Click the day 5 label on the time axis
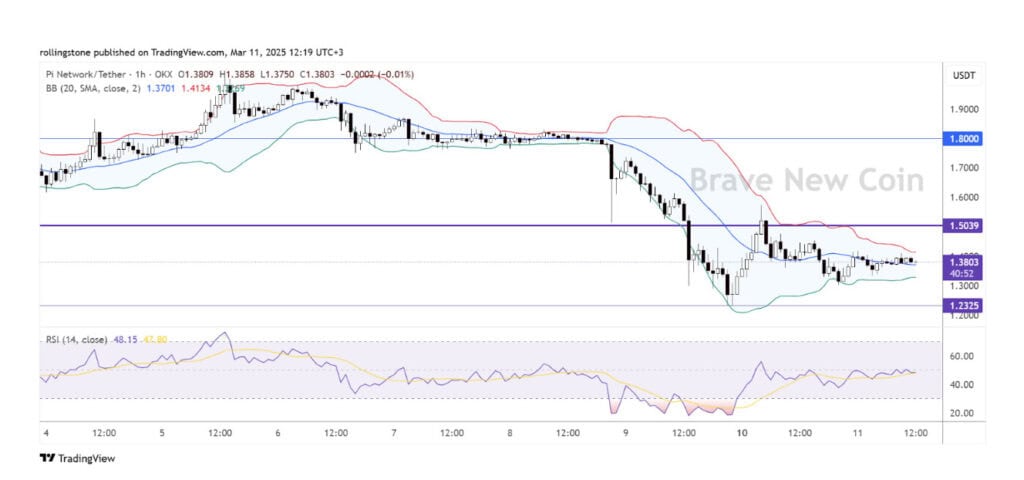This screenshot has width=1024, height=480. pyautogui.click(x=161, y=433)
